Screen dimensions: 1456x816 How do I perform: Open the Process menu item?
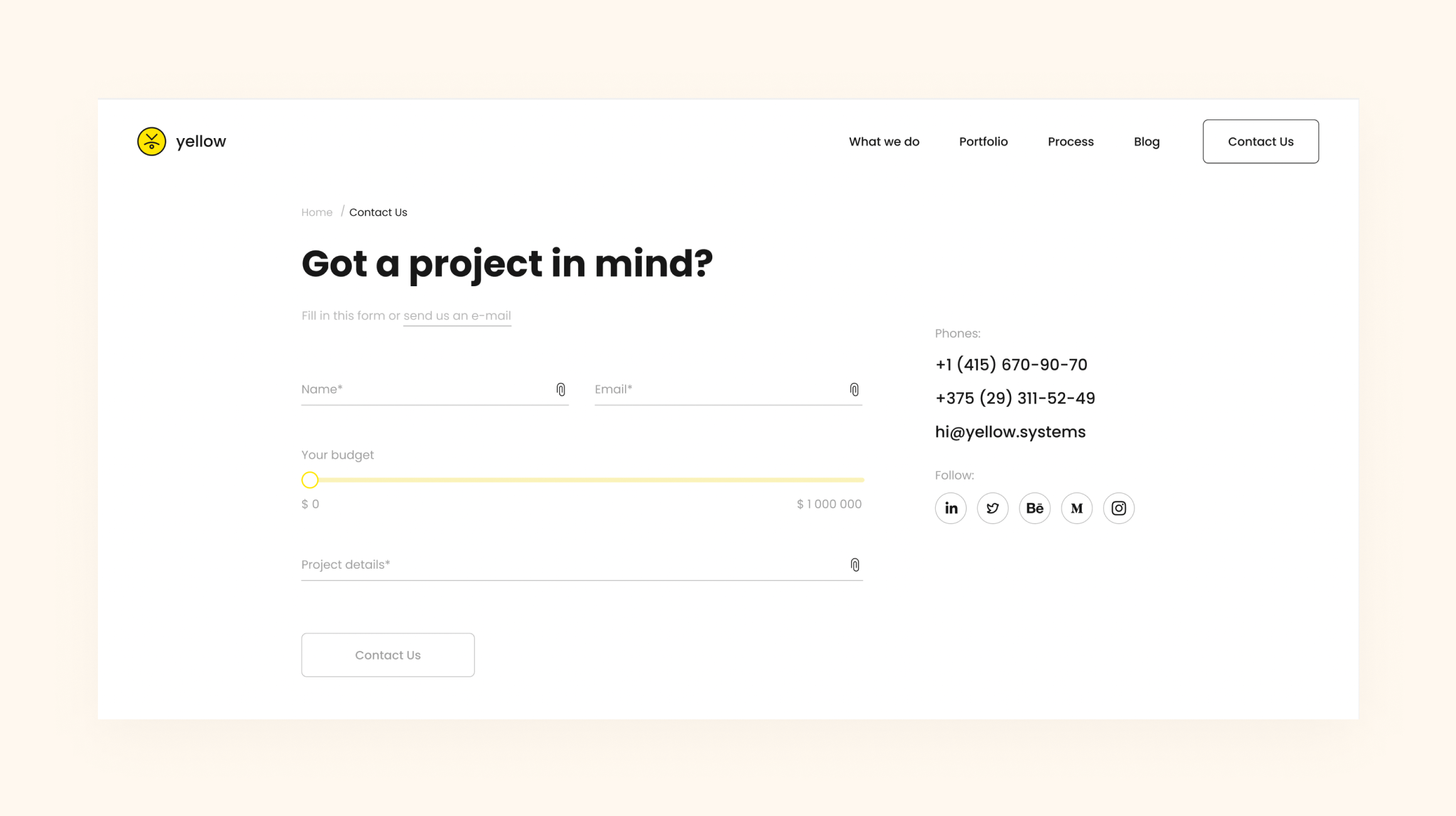click(x=1070, y=142)
